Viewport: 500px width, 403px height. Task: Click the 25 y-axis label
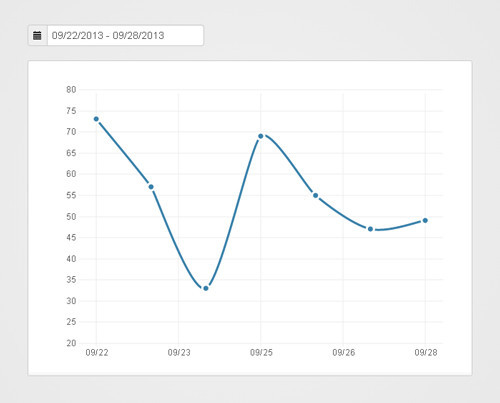71,322
